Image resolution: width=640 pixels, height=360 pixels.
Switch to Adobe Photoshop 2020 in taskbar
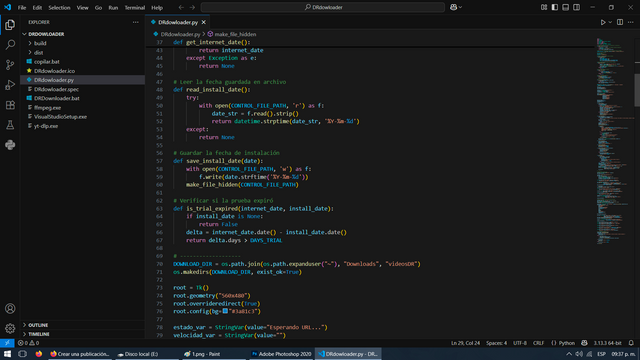281,354
